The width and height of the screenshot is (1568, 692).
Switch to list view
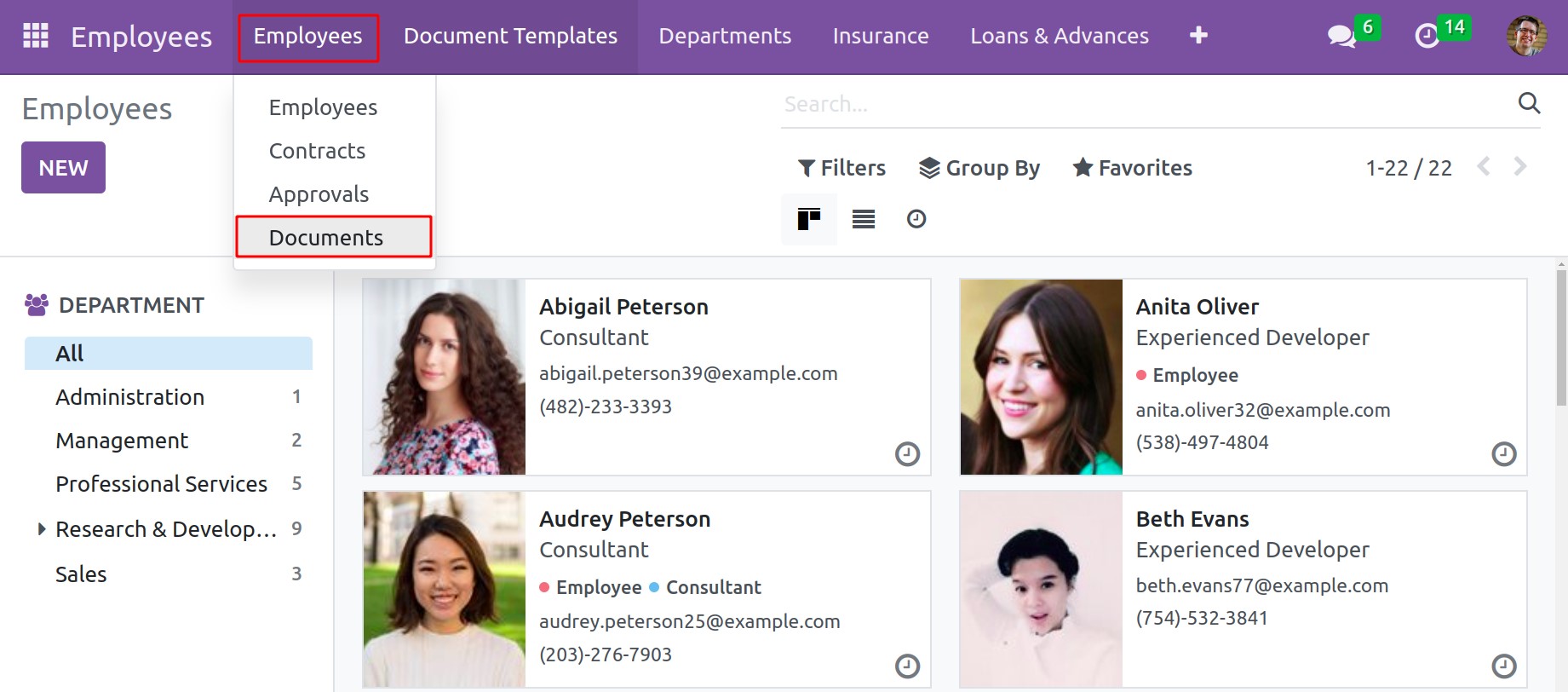(x=864, y=219)
